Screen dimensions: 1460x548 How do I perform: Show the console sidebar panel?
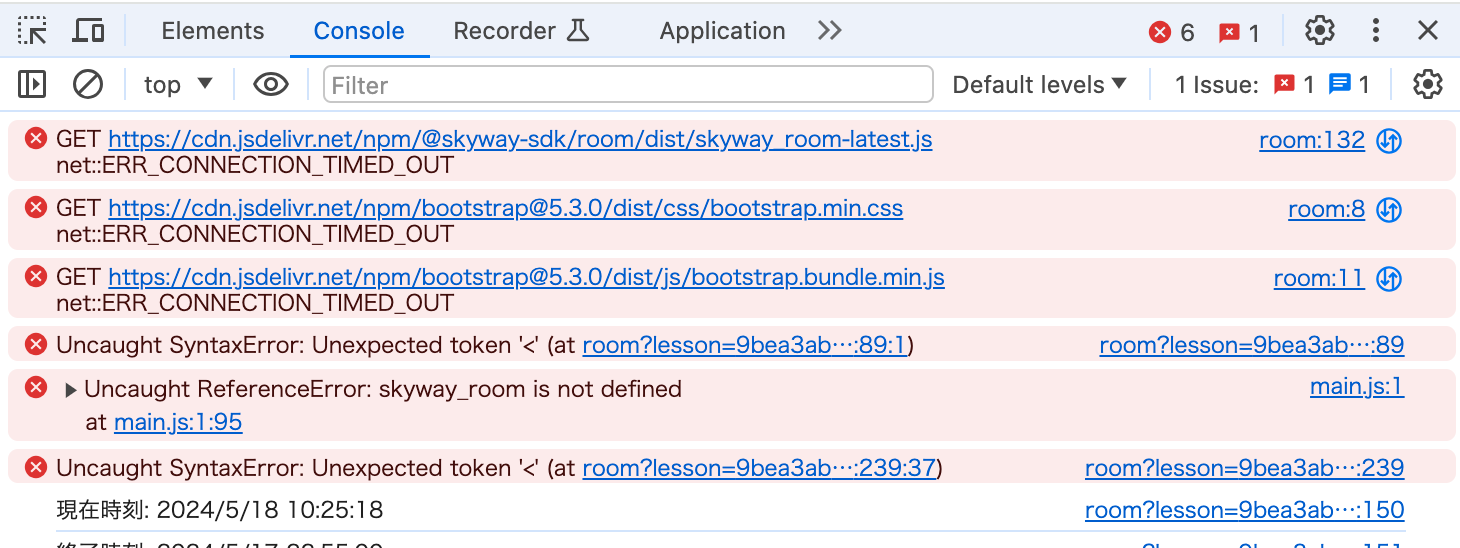tap(33, 85)
